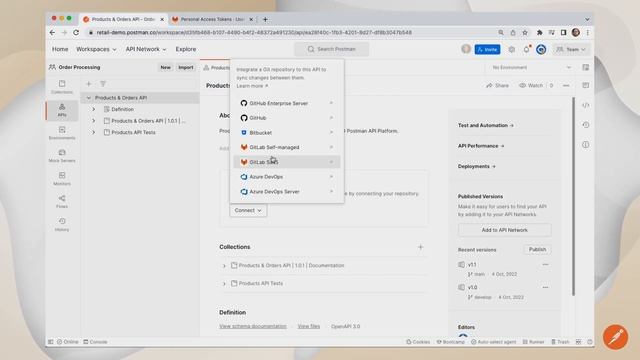Collapse the Products & Orders API tree
The height and width of the screenshot is (360, 640).
[x=89, y=98]
